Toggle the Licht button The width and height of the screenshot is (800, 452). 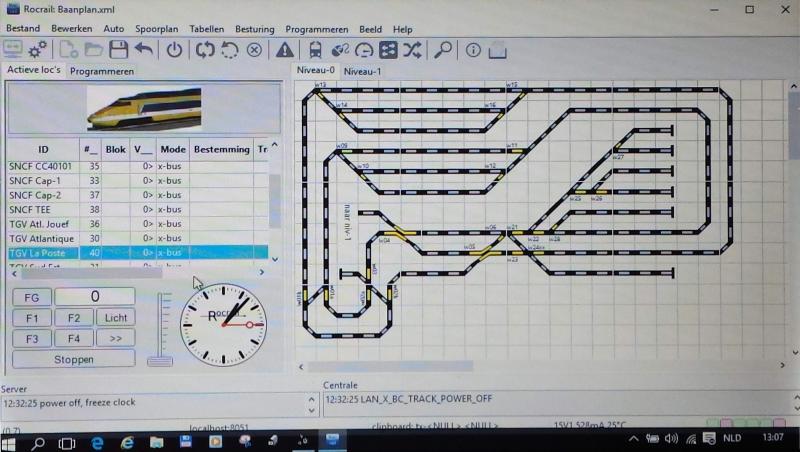tap(116, 317)
